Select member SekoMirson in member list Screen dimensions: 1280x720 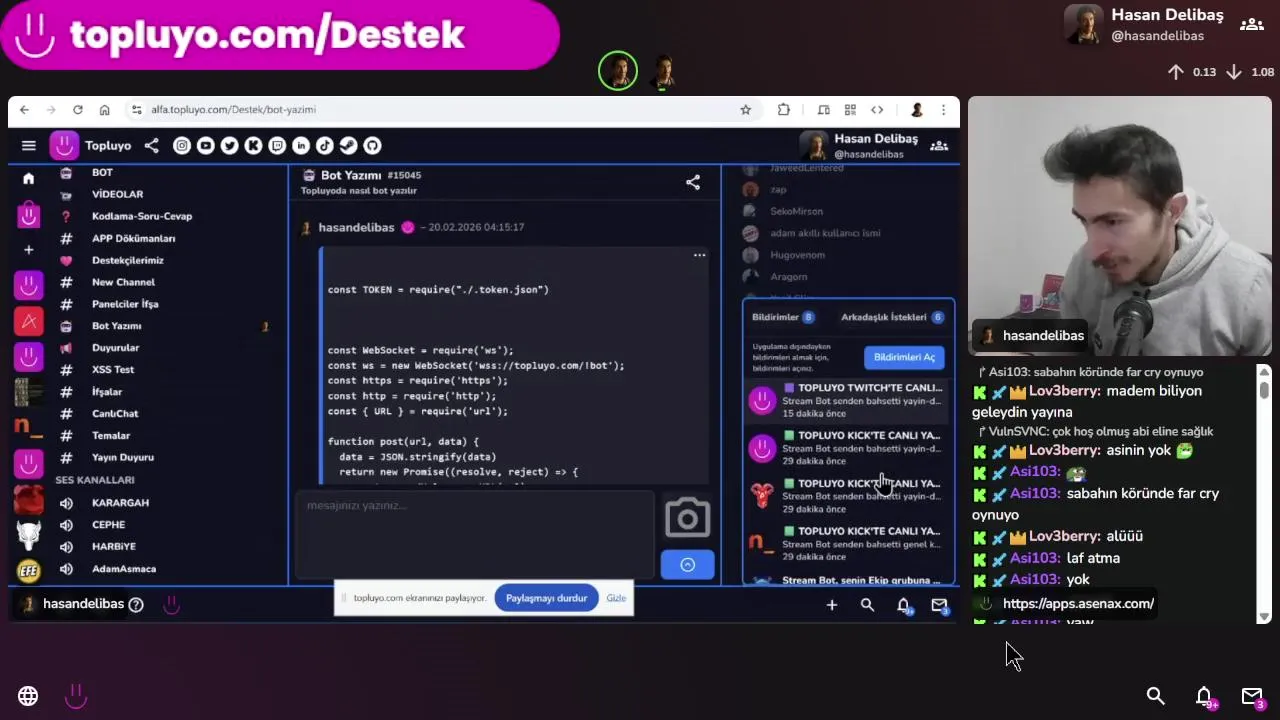click(796, 211)
